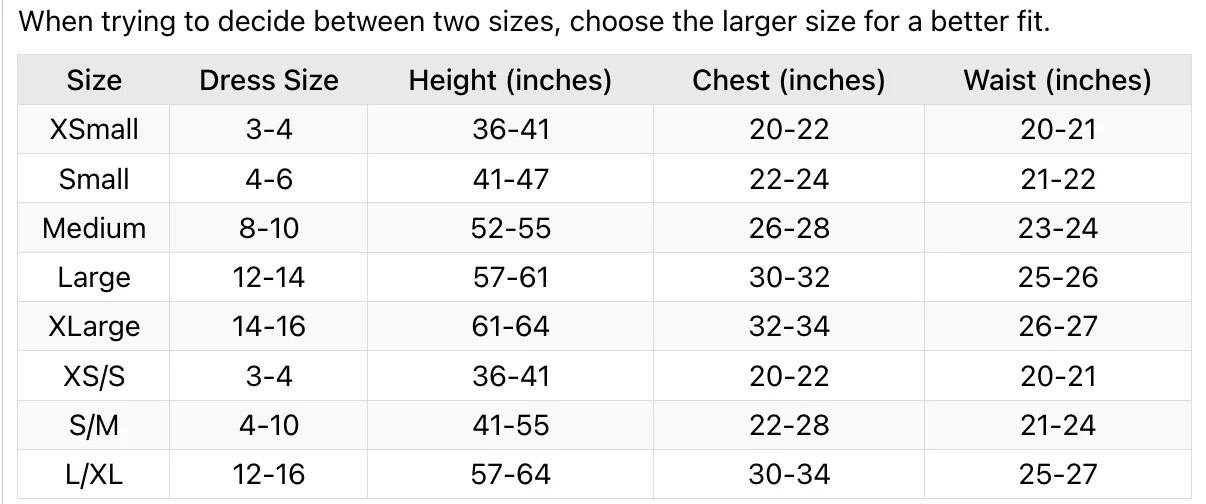Select the 41-55 height cell
Screen dimensions: 1206x504
tap(510, 425)
